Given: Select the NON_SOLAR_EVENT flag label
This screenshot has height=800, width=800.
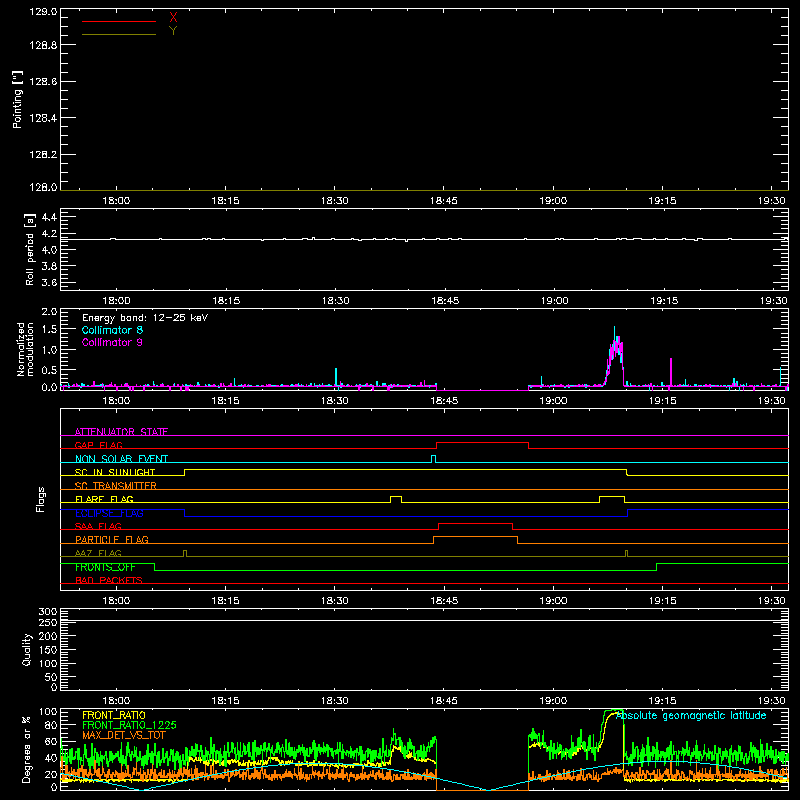Looking at the screenshot, I should click(121, 459).
